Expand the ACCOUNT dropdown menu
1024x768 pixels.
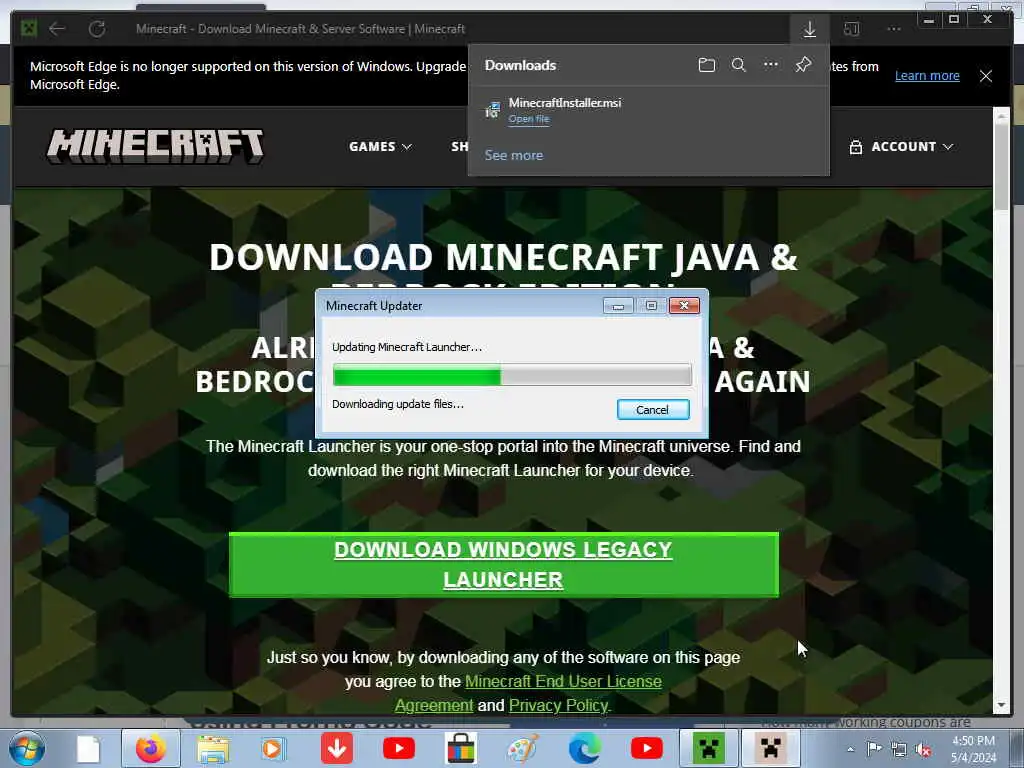(x=901, y=146)
